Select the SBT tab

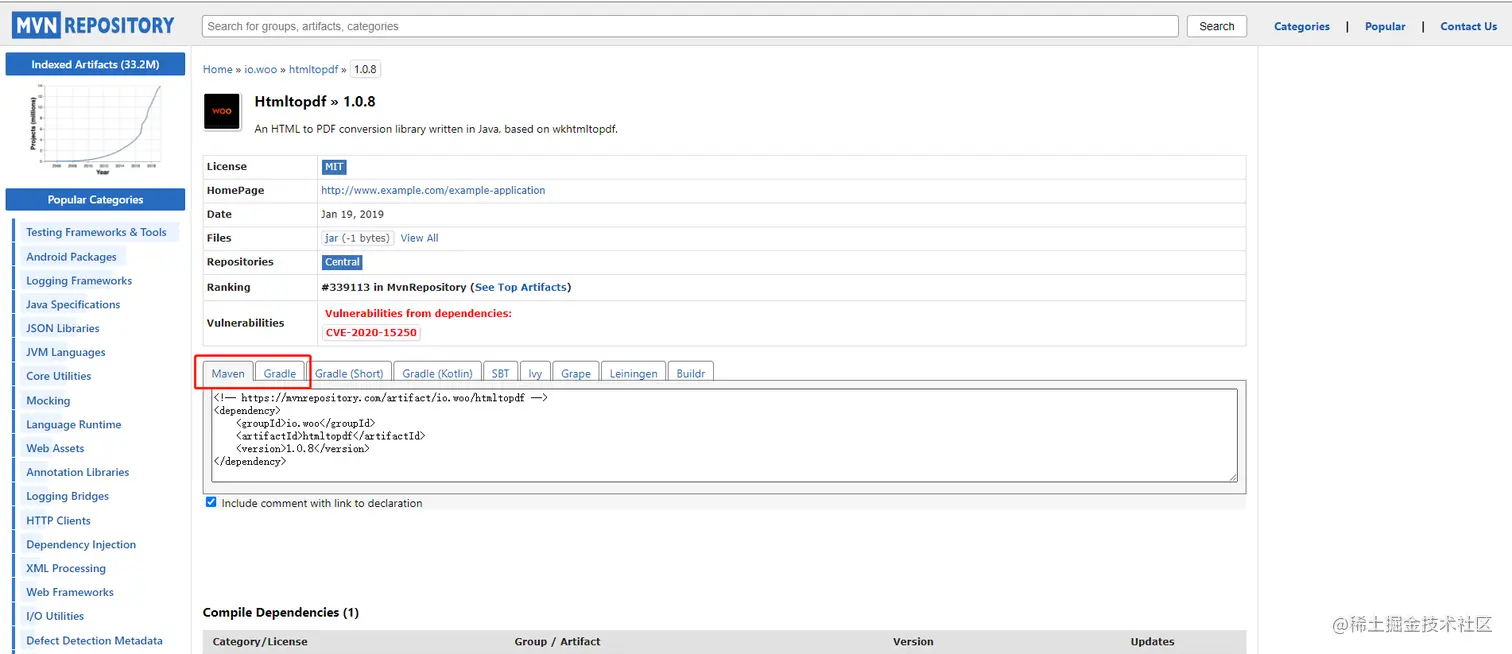(x=500, y=373)
